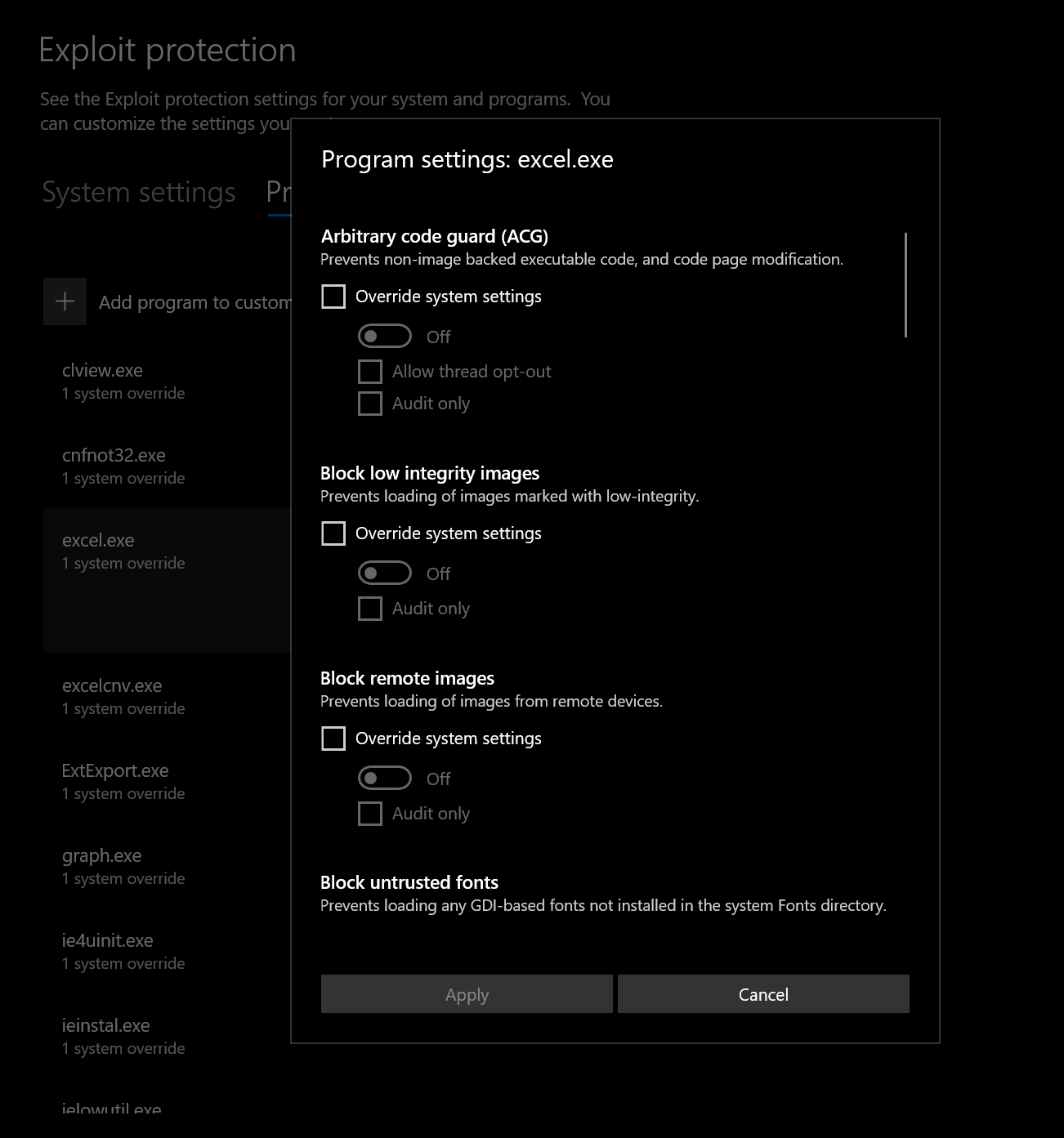
Task: Enable Allow thread opt-out checkbox
Action: click(370, 372)
